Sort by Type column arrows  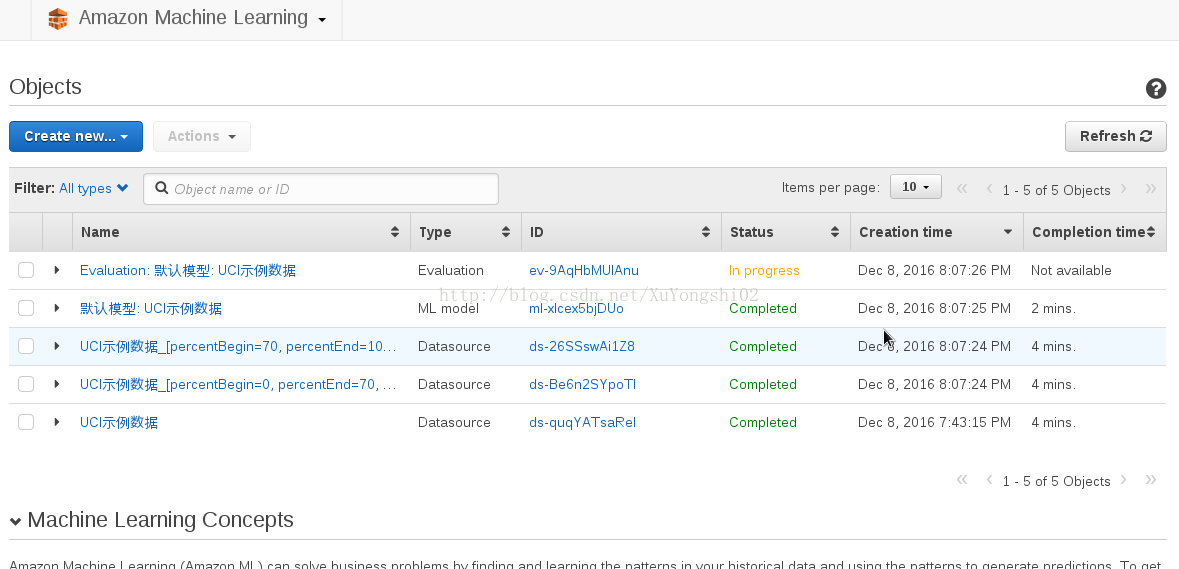[x=506, y=232]
